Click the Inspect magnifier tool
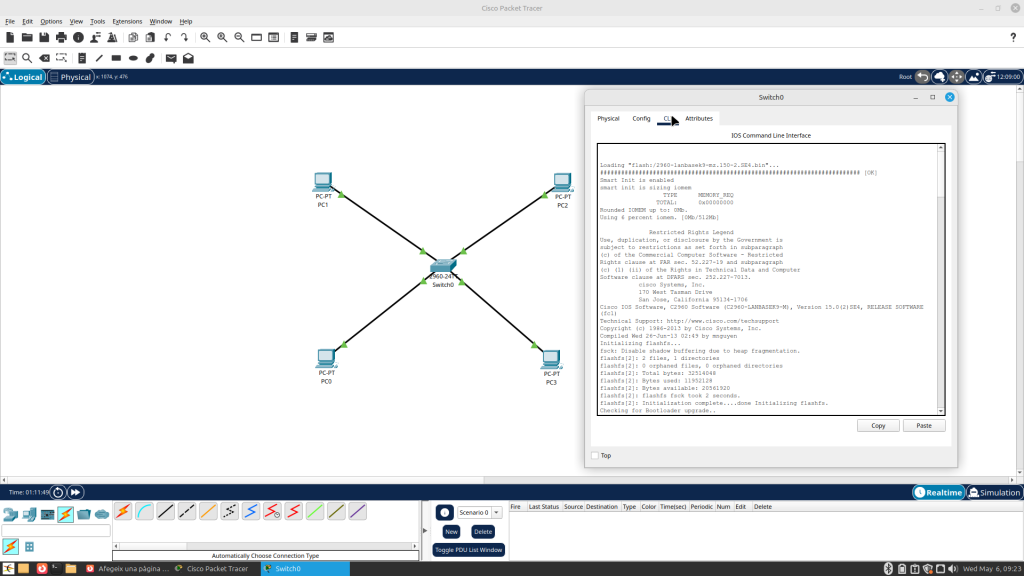This screenshot has height=576, width=1024. [27, 58]
